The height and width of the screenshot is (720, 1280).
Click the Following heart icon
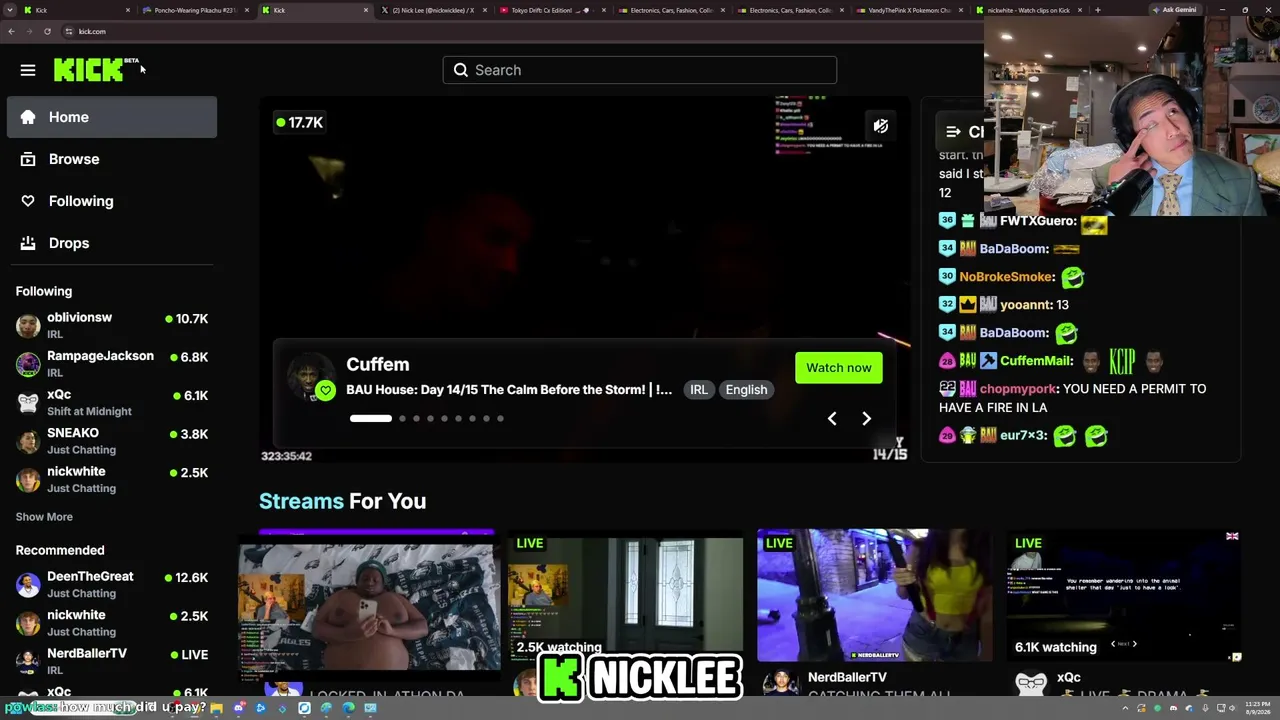(x=28, y=201)
